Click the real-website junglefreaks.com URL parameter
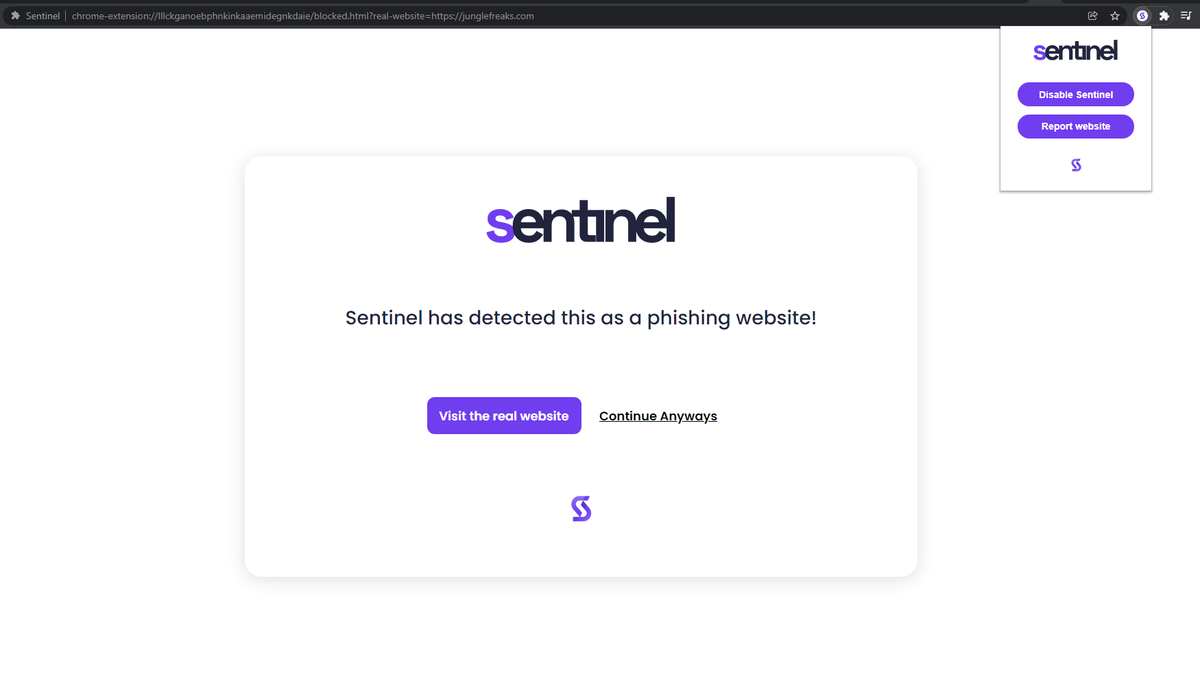This screenshot has height=681, width=1200. coord(482,16)
